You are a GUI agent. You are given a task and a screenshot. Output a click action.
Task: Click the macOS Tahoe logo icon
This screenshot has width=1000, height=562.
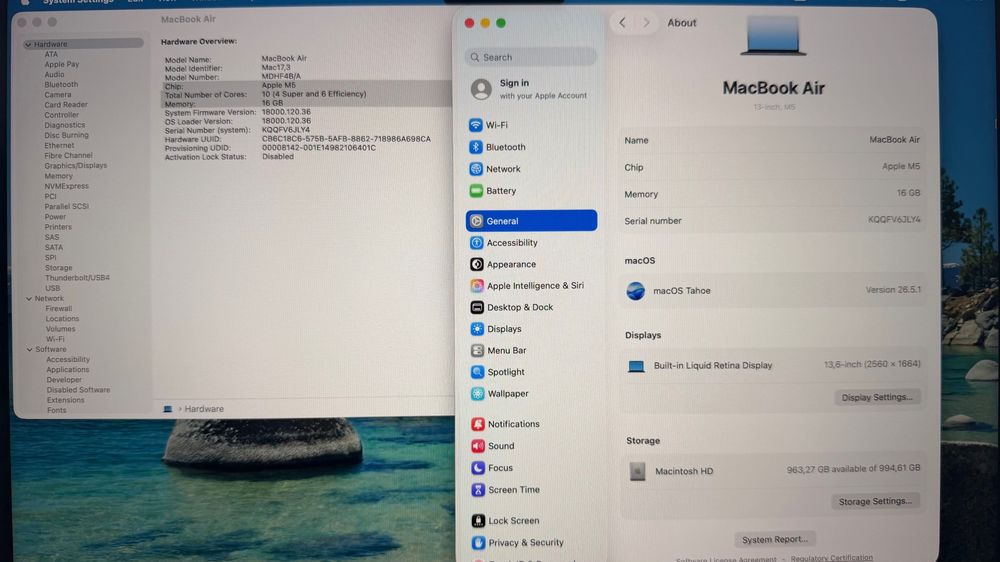(x=635, y=291)
